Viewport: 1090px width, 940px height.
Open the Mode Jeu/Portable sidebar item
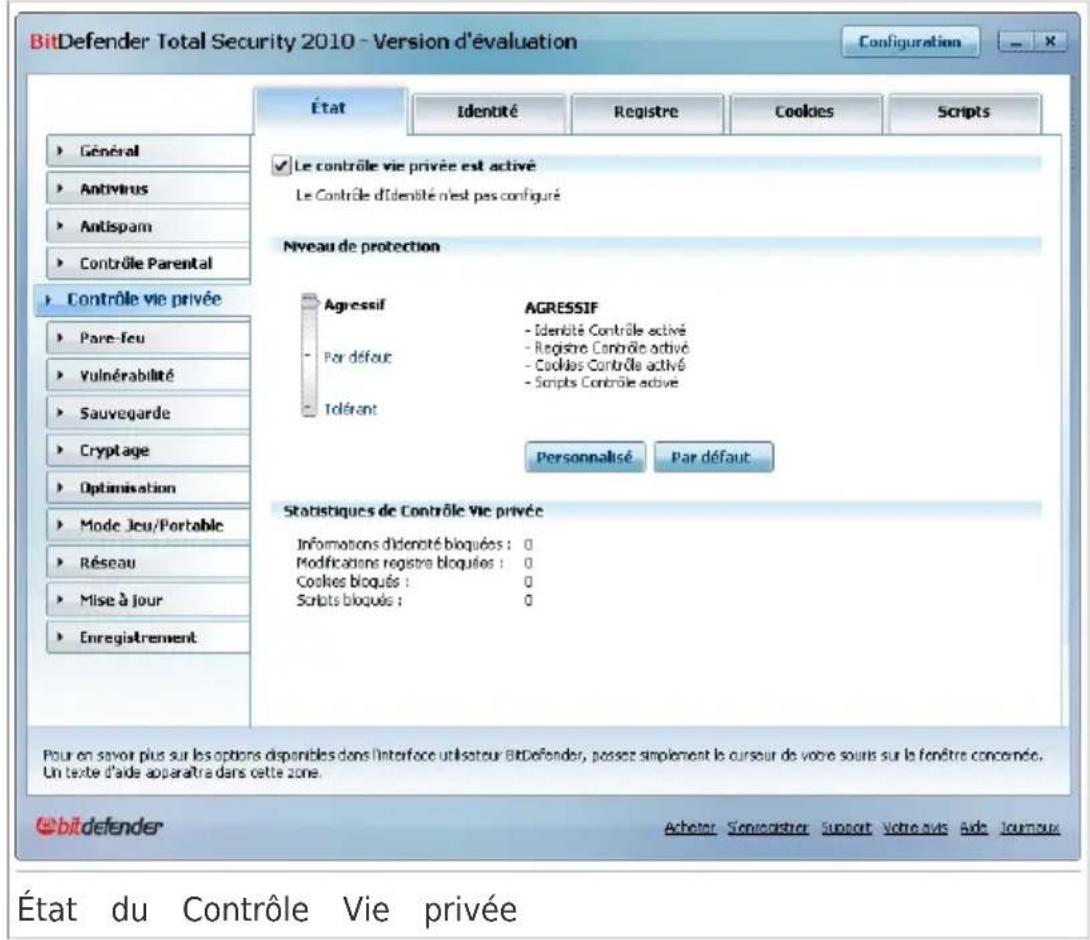point(148,526)
